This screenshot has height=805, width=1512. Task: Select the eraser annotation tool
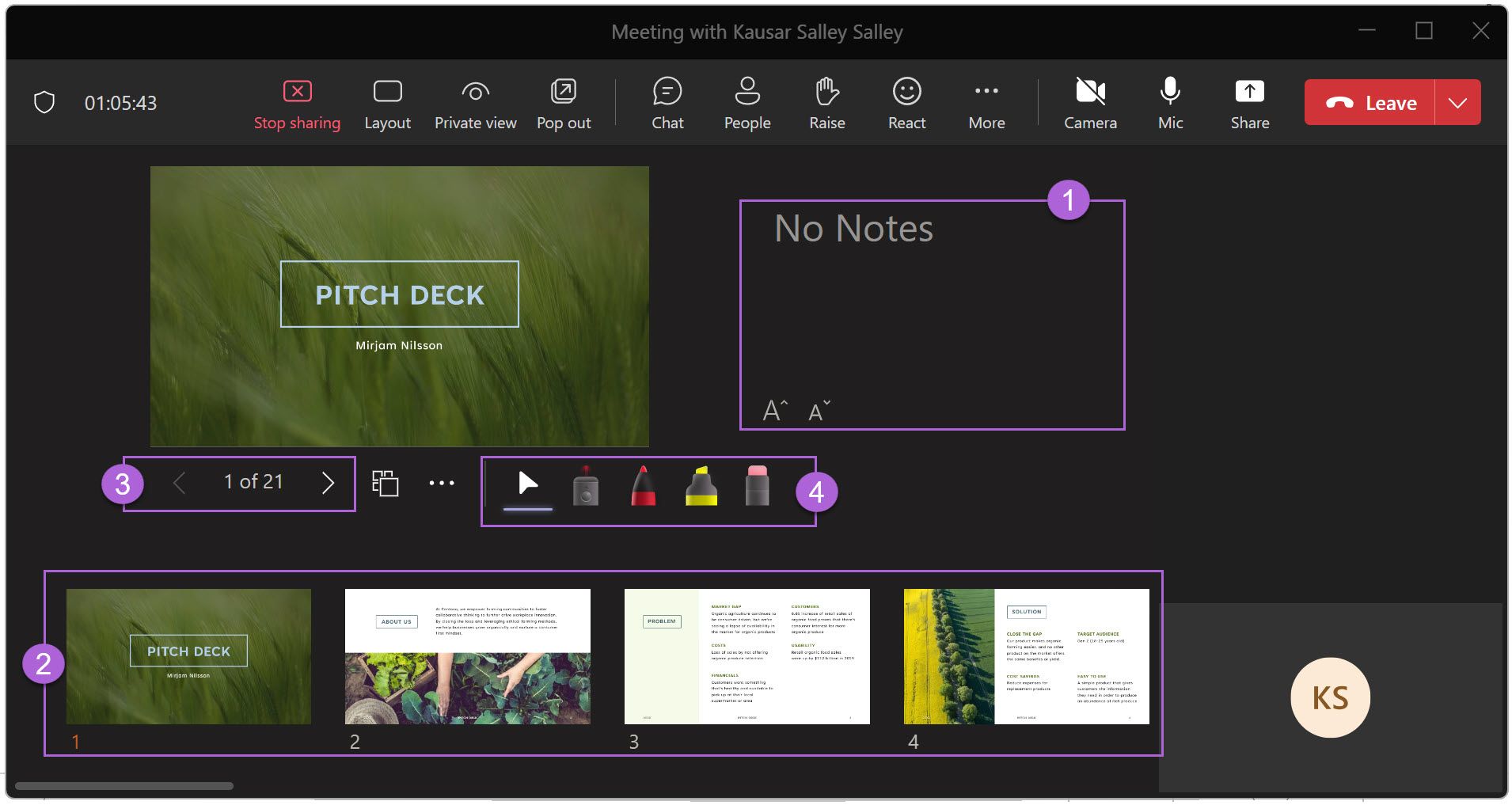click(x=757, y=486)
